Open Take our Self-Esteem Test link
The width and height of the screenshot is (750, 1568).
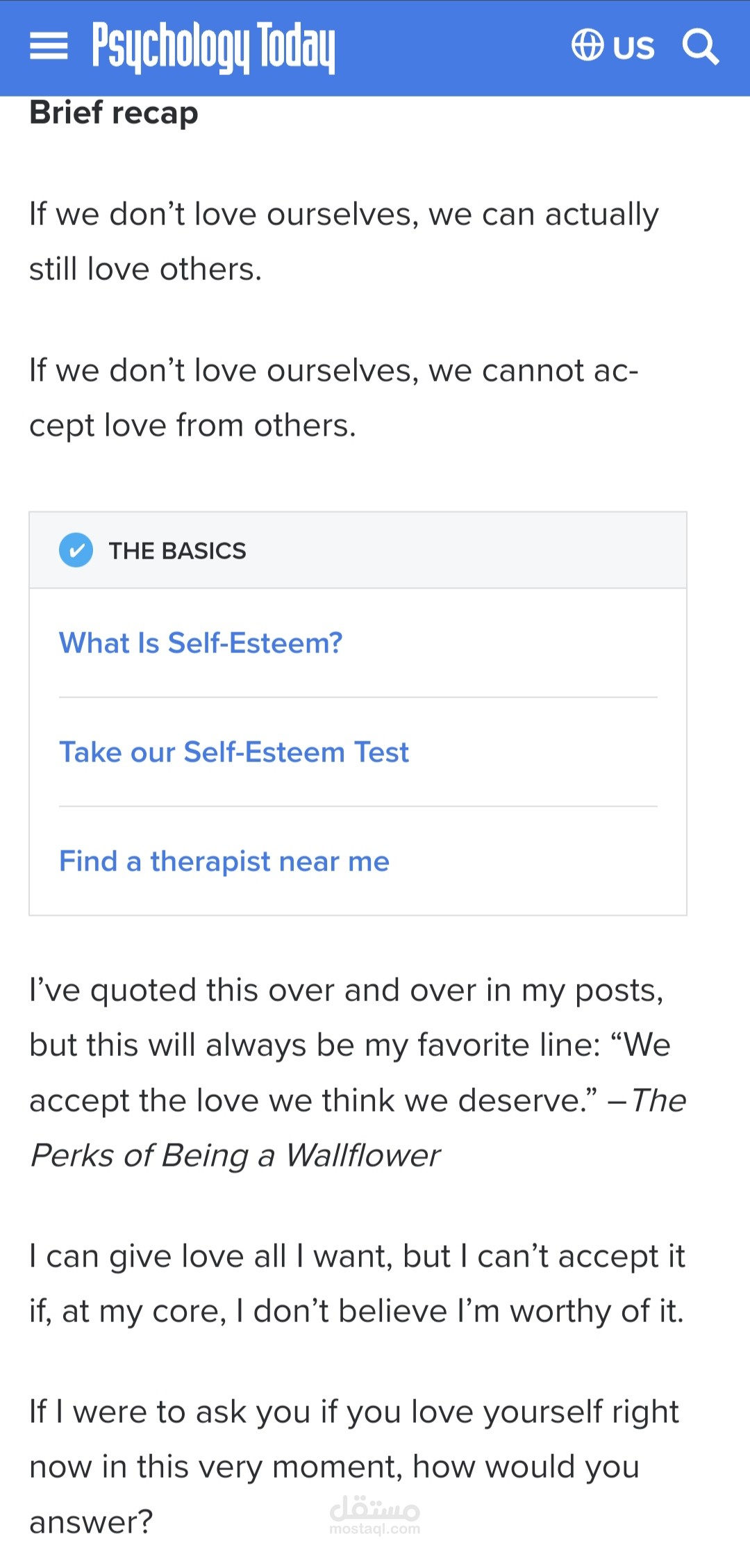tap(234, 752)
